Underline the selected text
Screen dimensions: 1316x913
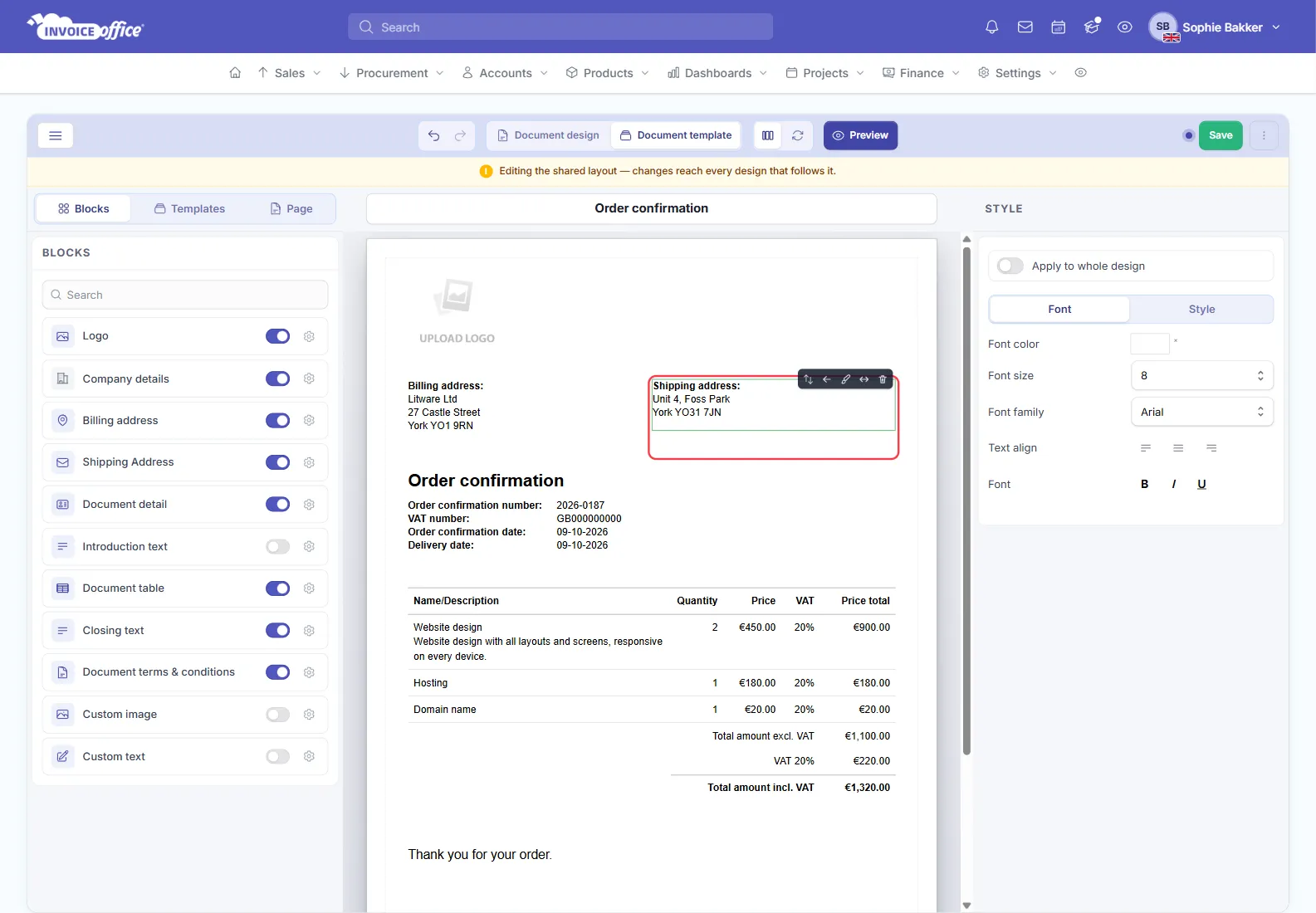coord(1201,484)
